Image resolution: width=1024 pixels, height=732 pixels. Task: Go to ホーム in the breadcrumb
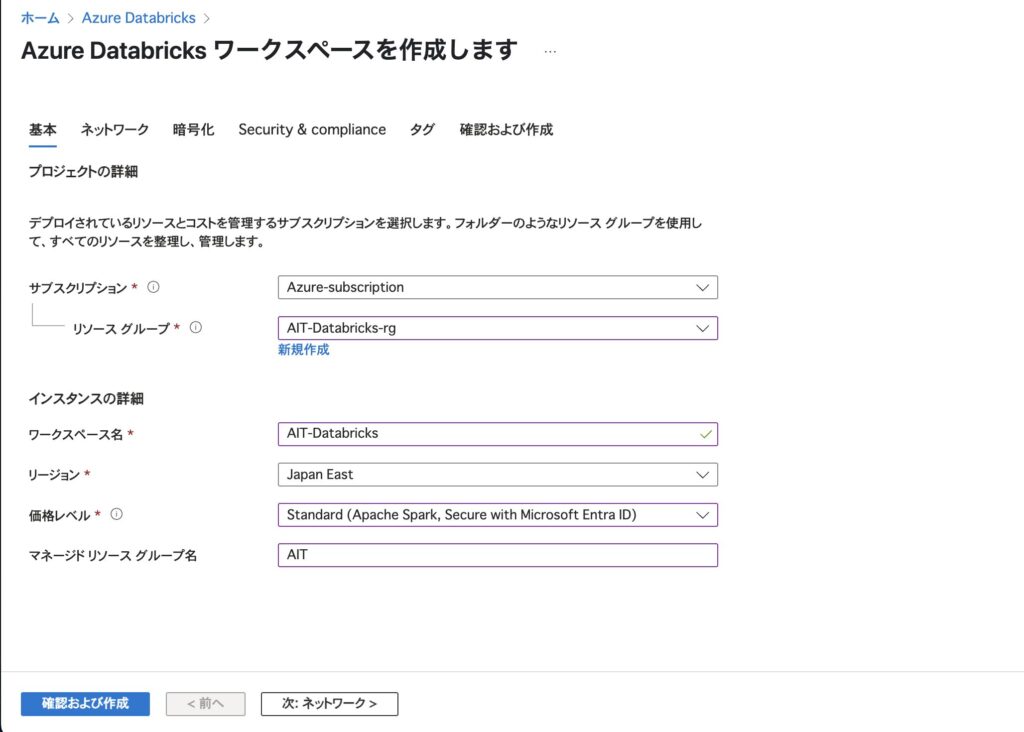click(40, 18)
